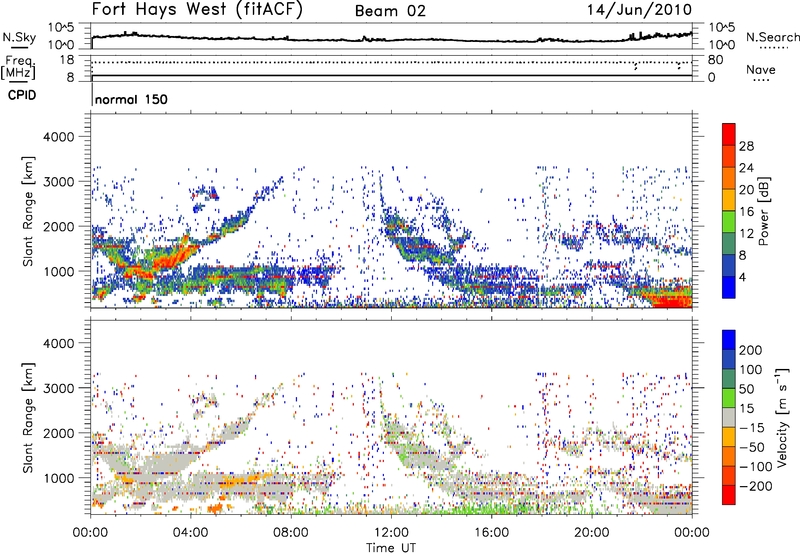Click the "Time UT" axis label

coord(391,547)
